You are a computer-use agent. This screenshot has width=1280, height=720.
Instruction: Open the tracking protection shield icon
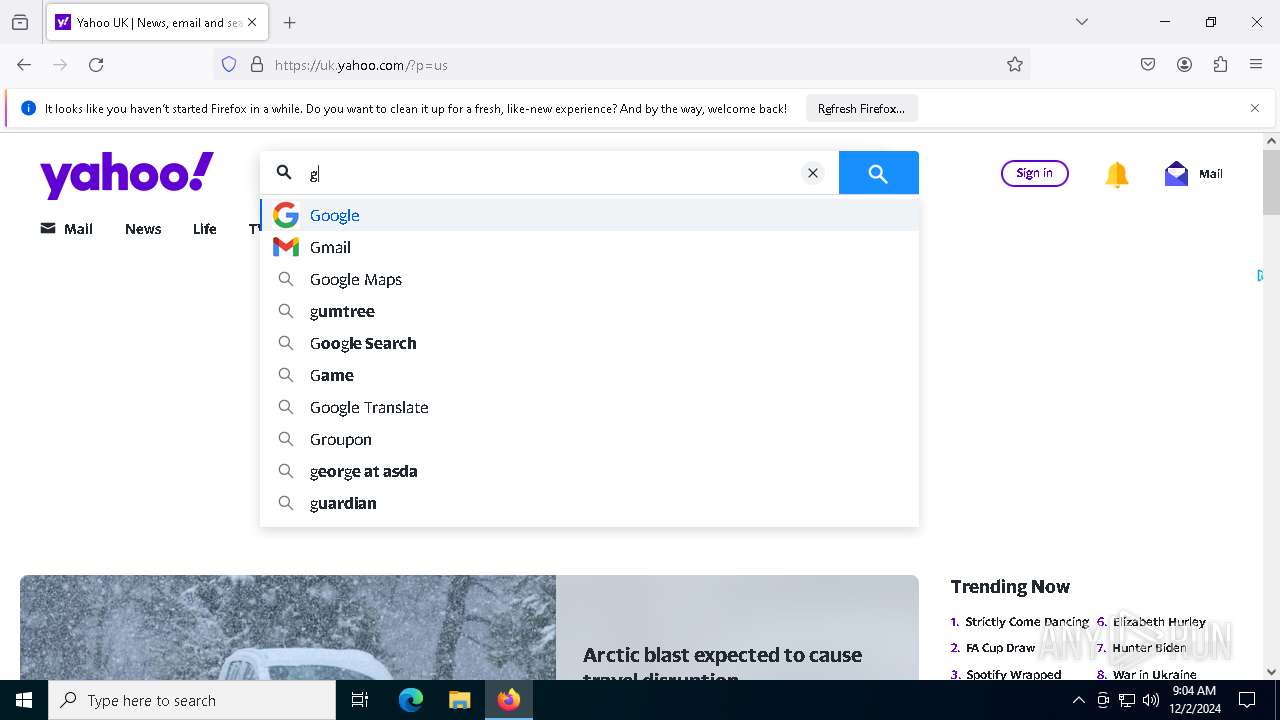click(x=229, y=65)
